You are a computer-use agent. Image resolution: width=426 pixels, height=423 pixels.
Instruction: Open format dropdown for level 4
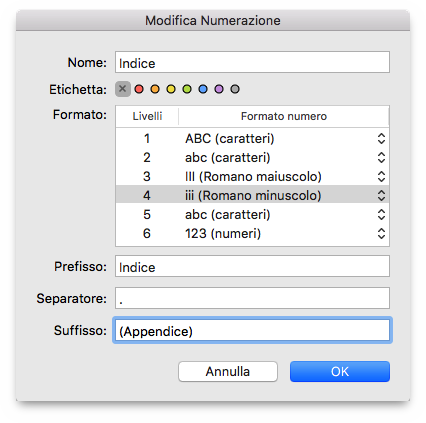381,196
